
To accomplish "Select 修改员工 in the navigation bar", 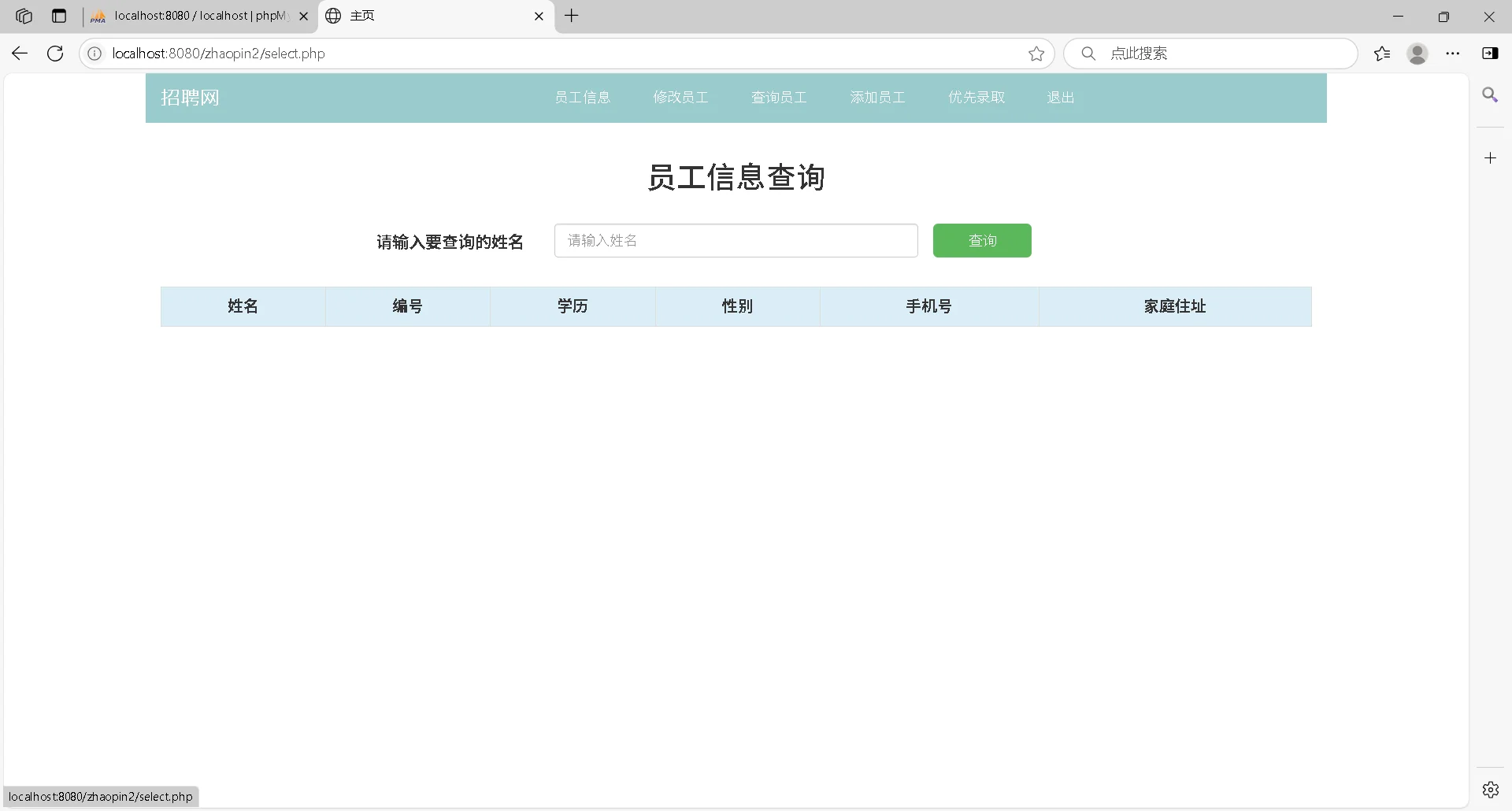I will pyautogui.click(x=680, y=97).
